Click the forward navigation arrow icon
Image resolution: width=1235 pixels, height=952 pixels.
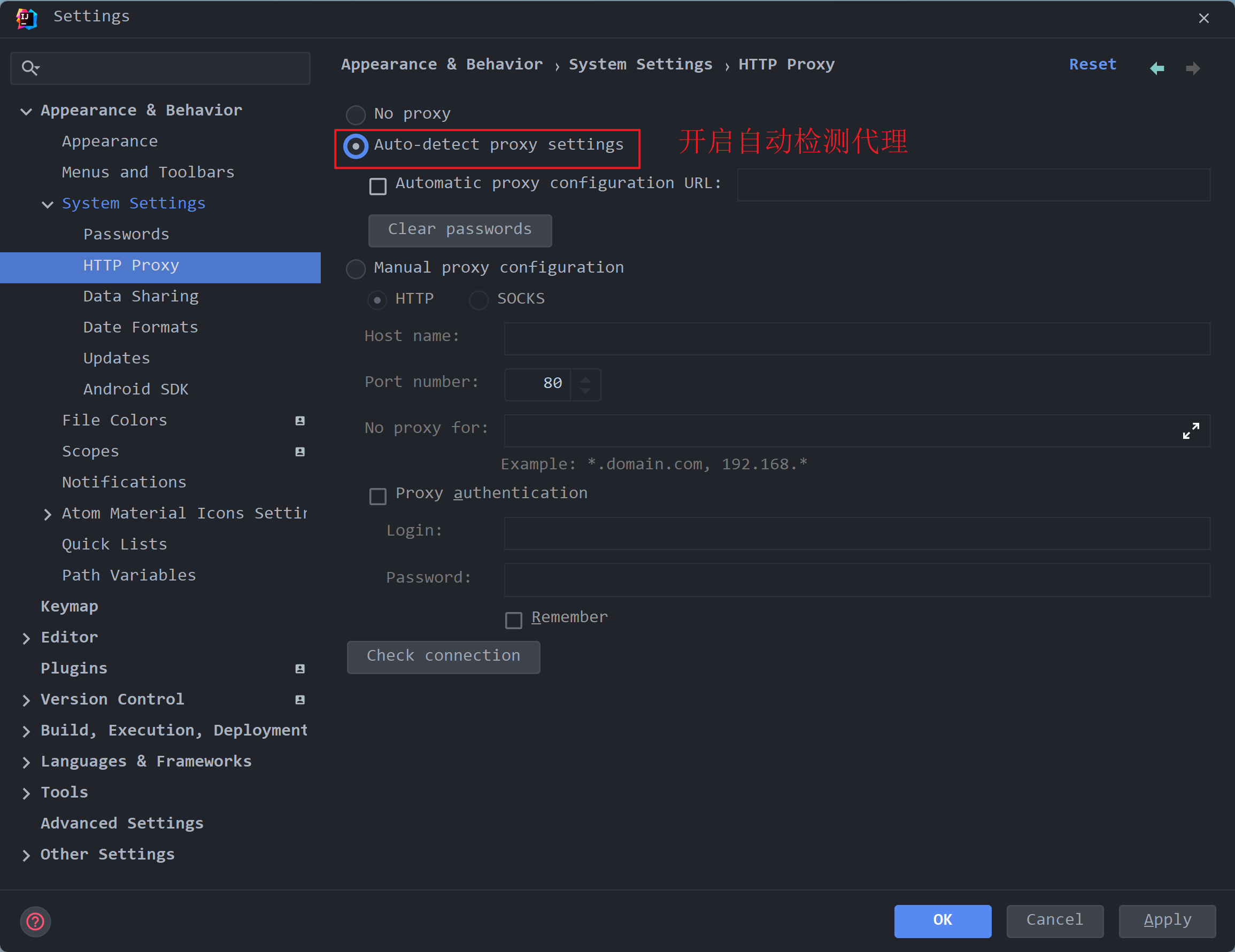coord(1193,68)
